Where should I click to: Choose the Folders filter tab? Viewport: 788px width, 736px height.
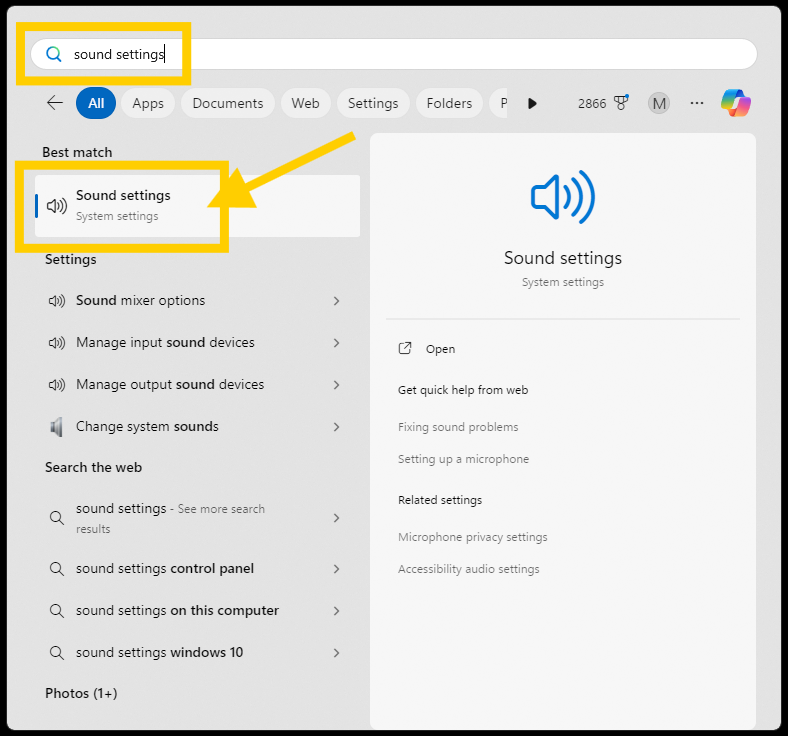click(x=449, y=103)
